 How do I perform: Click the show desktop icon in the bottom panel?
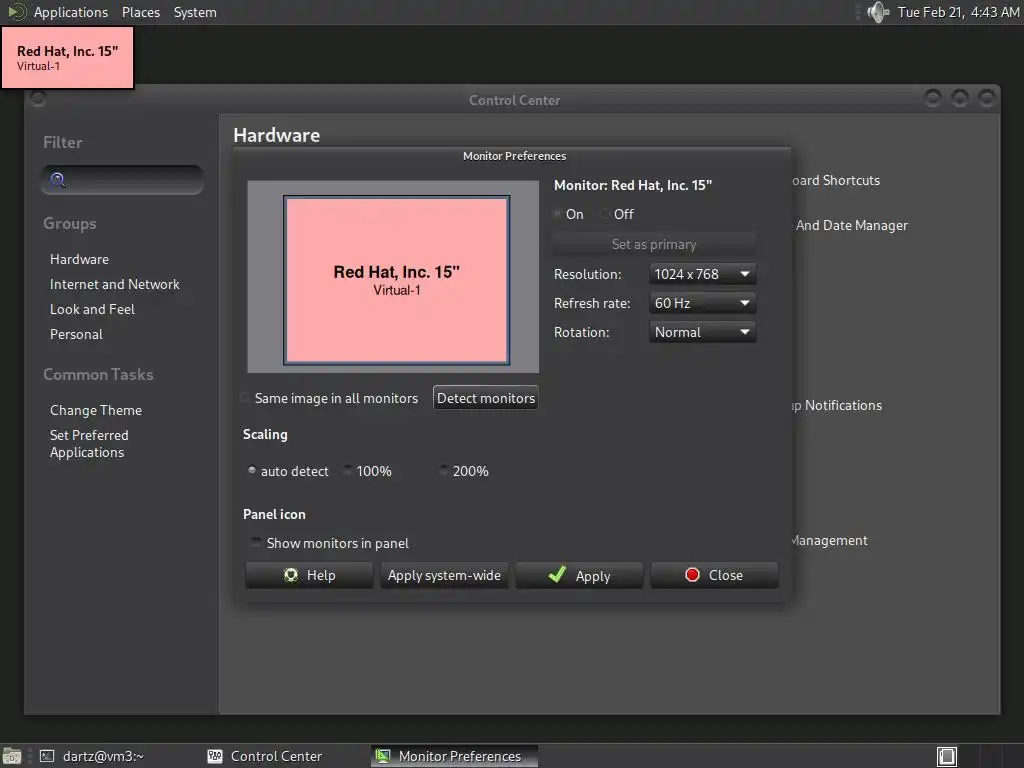coord(12,756)
